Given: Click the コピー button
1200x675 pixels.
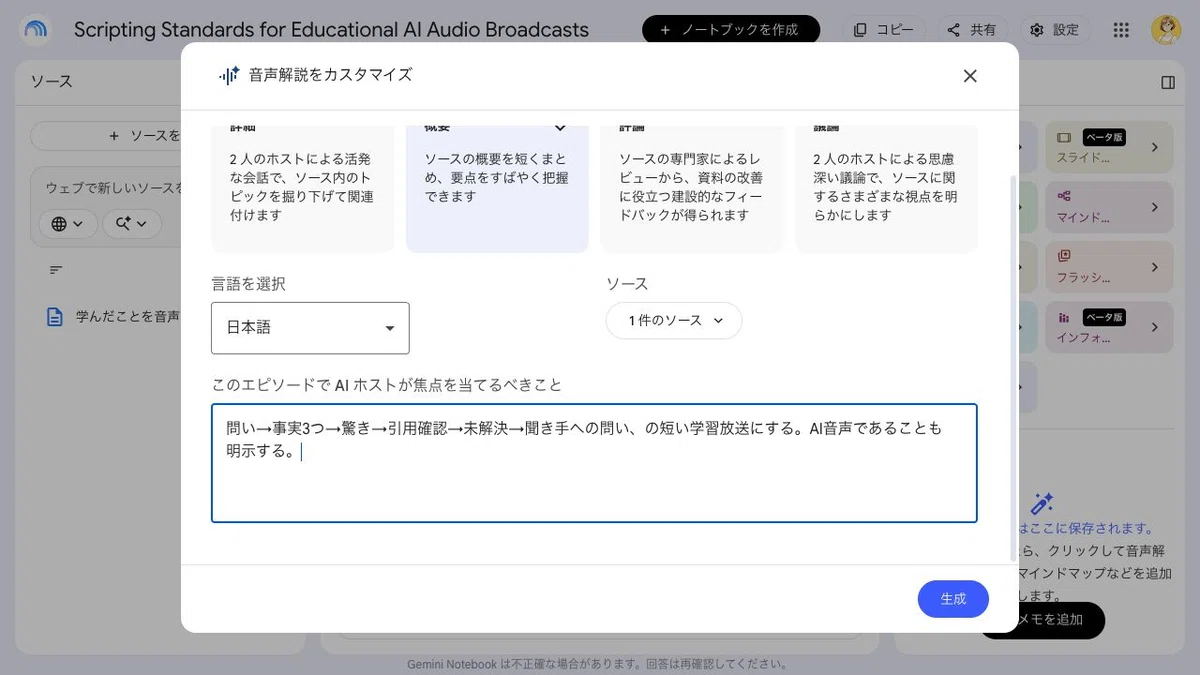Looking at the screenshot, I should [883, 30].
